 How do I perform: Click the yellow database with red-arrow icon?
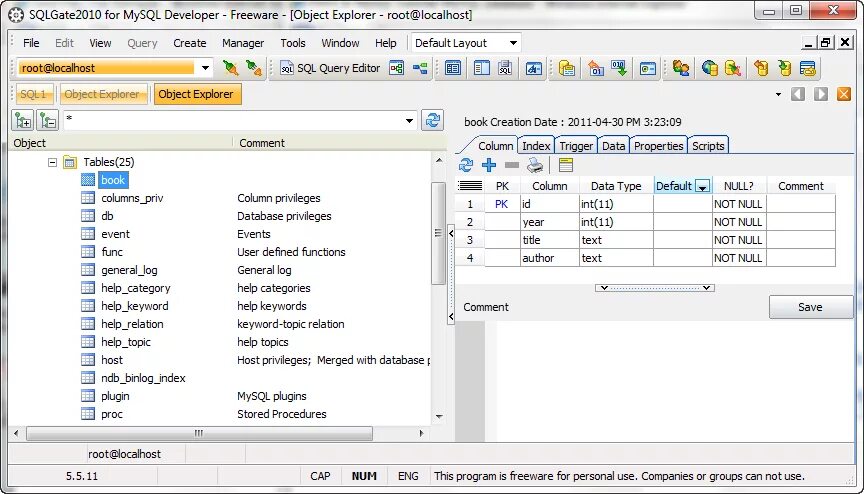click(733, 68)
